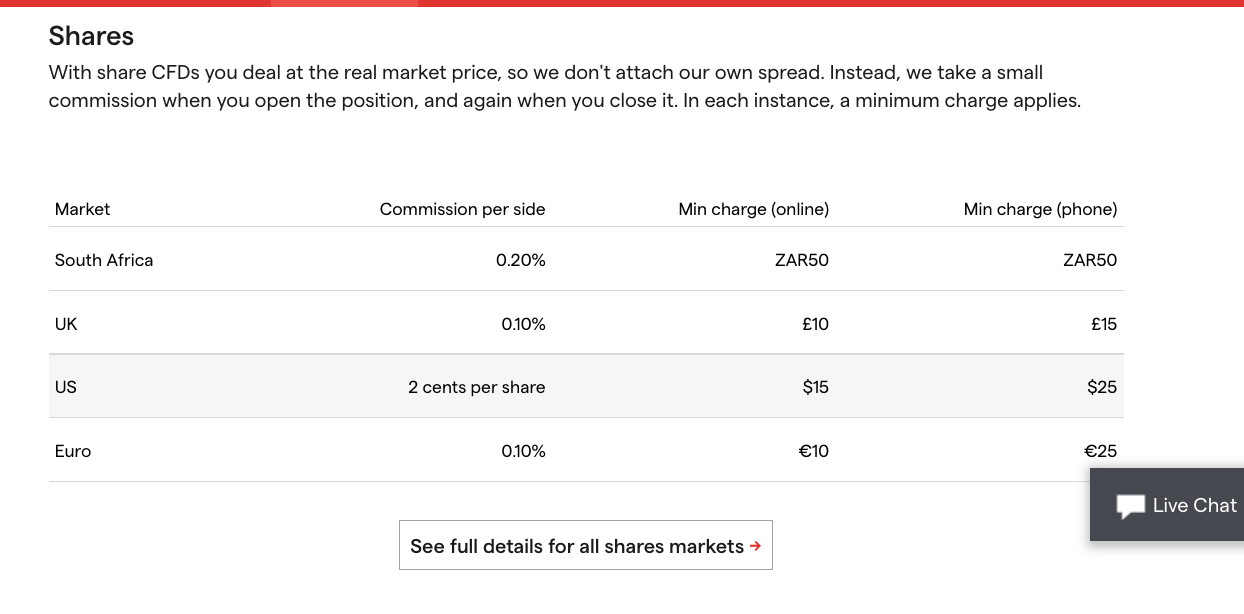Viewport: 1244px width, 614px height.
Task: Click the Min charge (online) column header
Action: click(753, 209)
